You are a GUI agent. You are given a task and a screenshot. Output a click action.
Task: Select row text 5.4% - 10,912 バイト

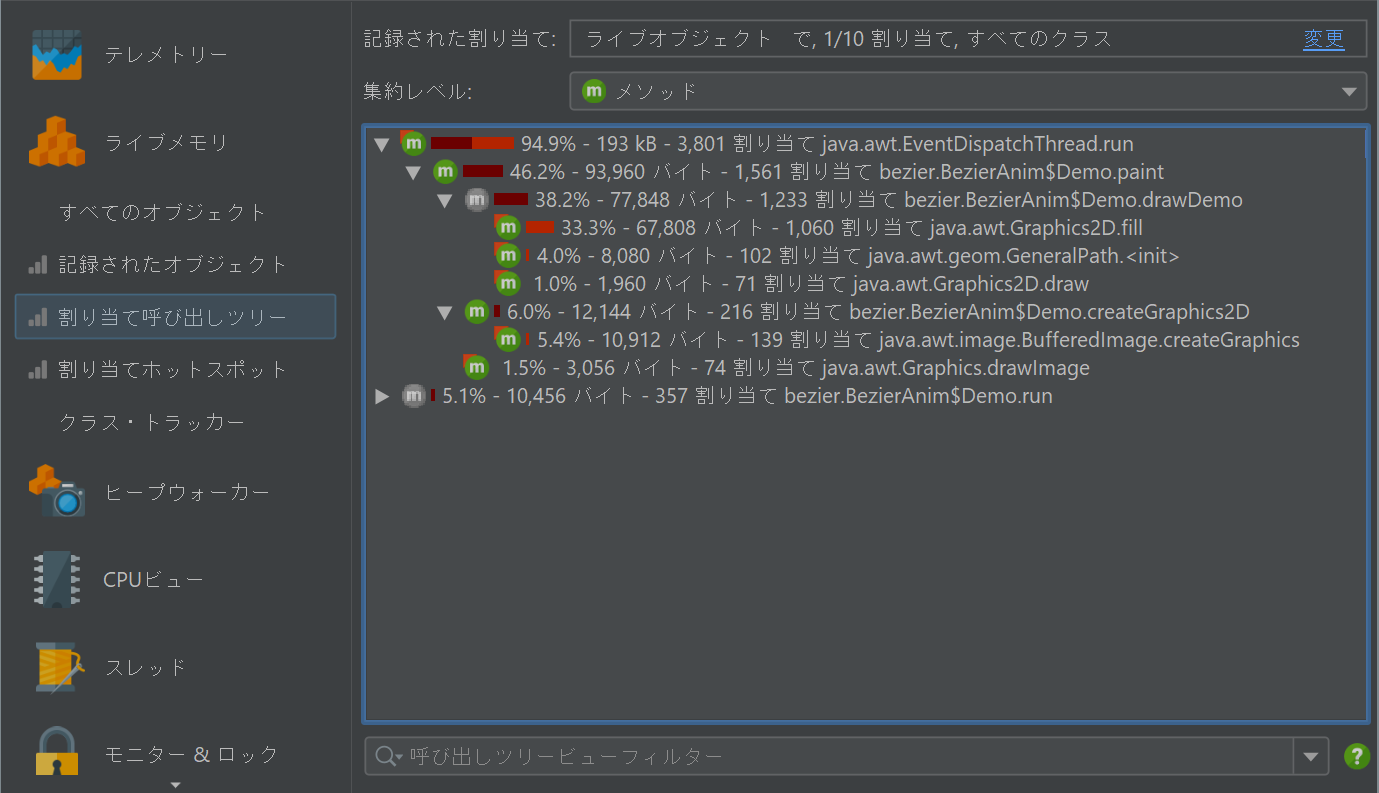[918, 340]
